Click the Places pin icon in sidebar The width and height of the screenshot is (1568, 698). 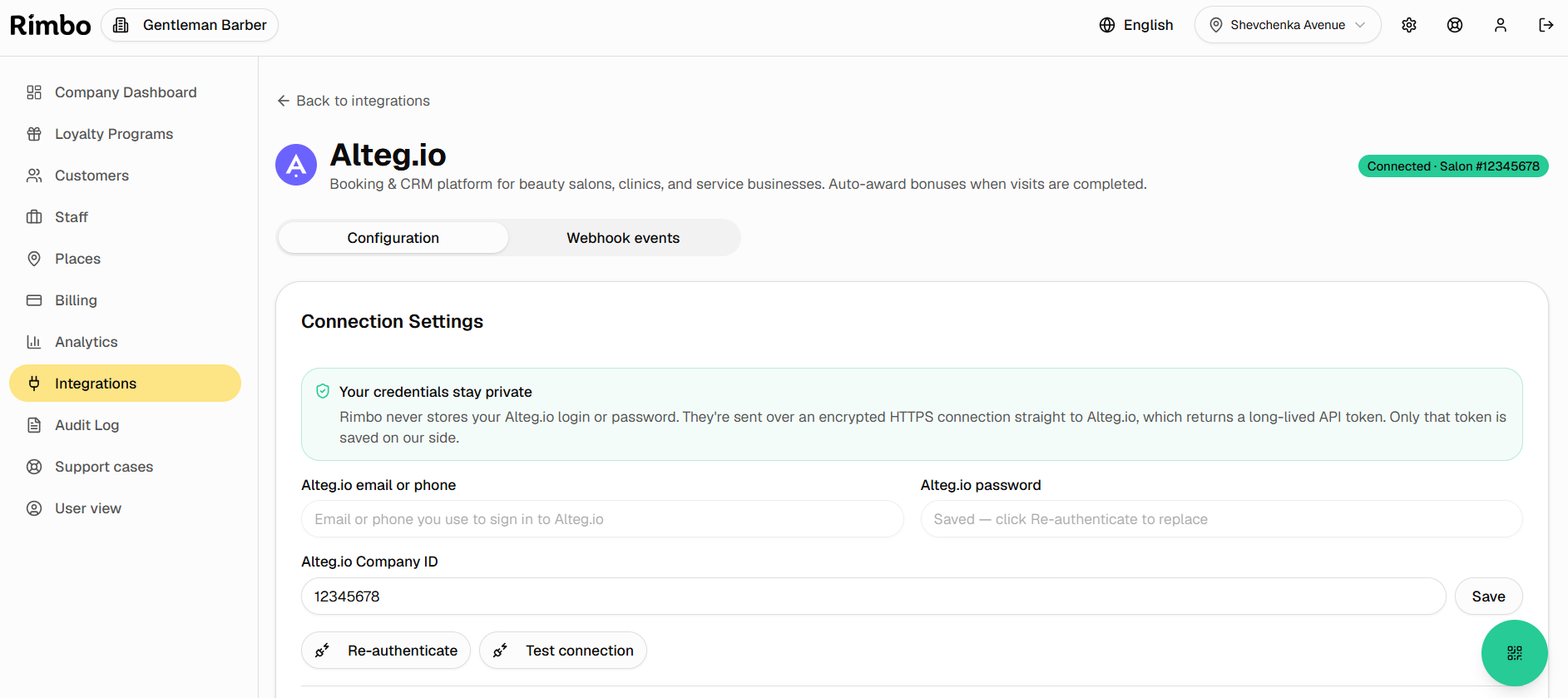click(x=34, y=259)
